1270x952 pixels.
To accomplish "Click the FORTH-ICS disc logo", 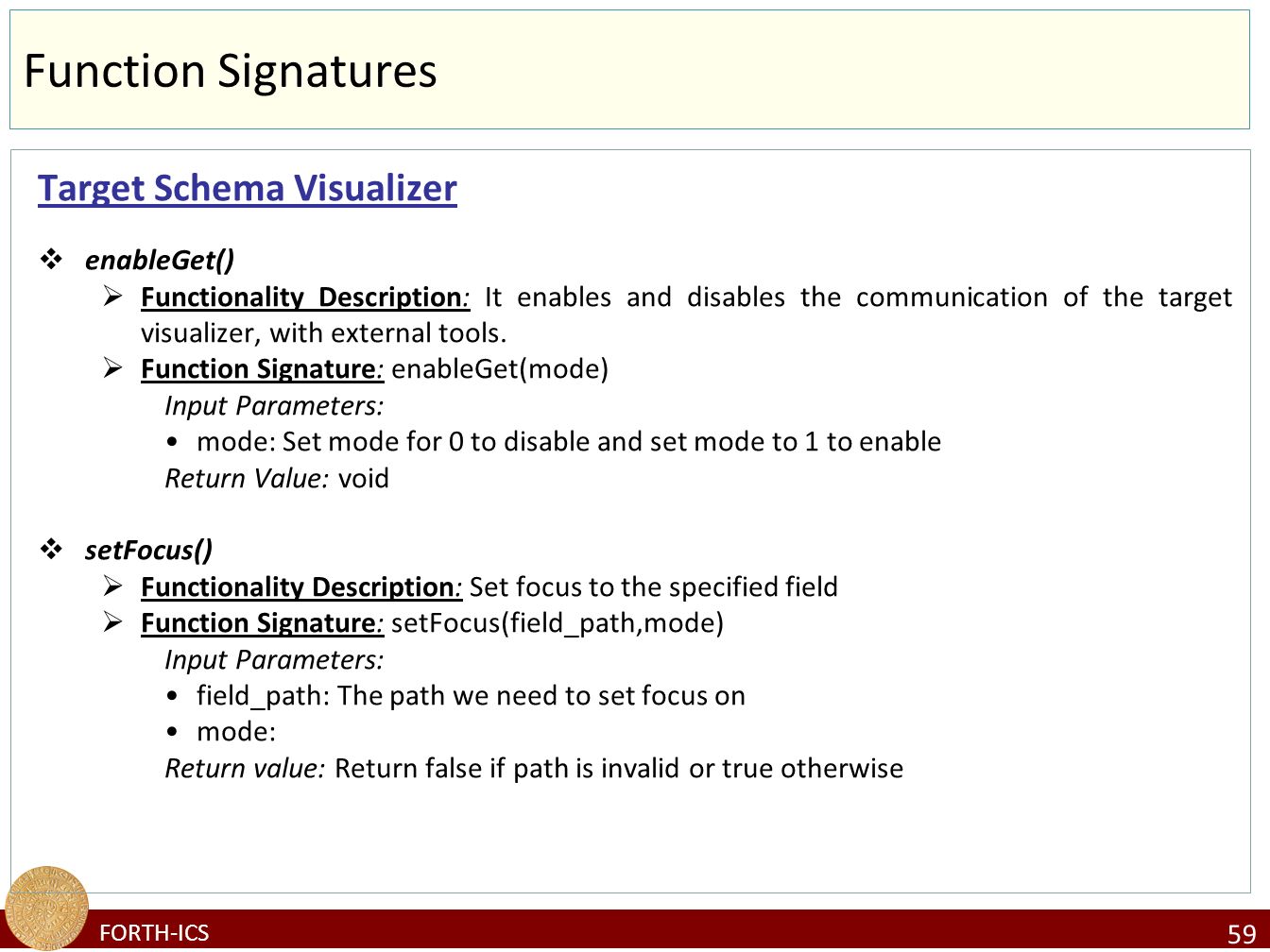I will point(46,907).
